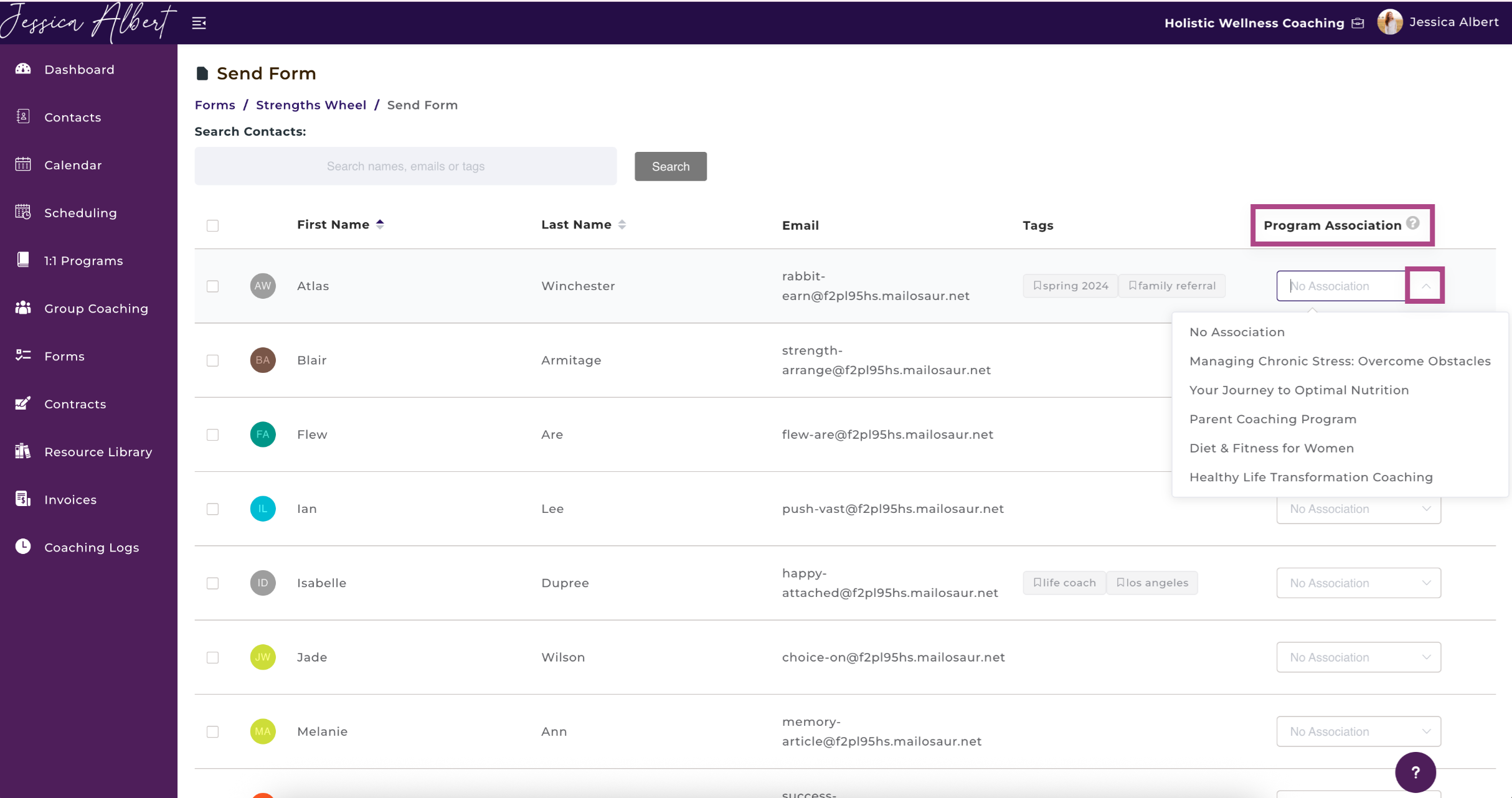Click the first name Melanie
Image resolution: width=1512 pixels, height=798 pixels.
point(322,731)
